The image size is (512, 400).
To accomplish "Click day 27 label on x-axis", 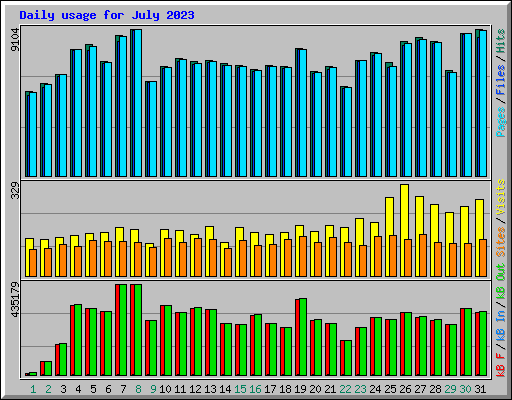I will (x=420, y=389).
